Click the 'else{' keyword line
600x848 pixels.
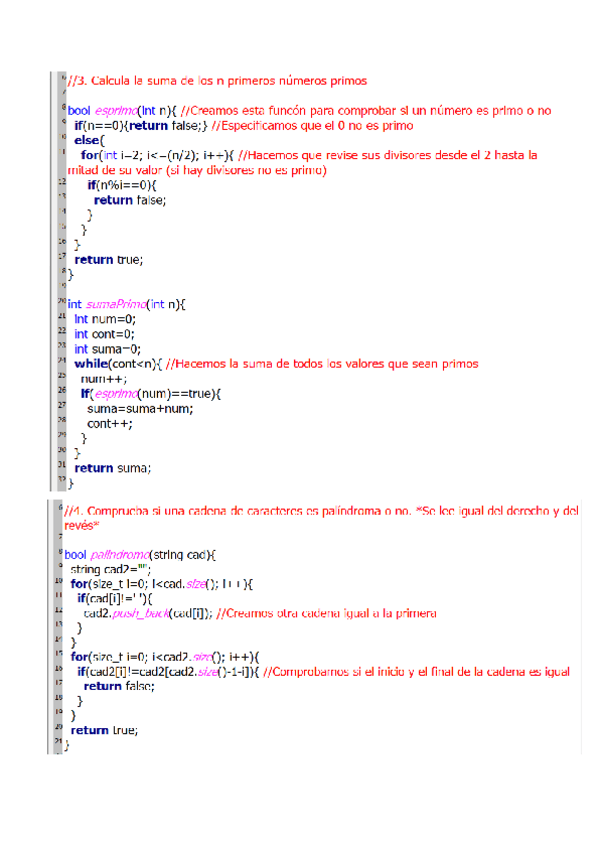pyautogui.click(x=89, y=141)
